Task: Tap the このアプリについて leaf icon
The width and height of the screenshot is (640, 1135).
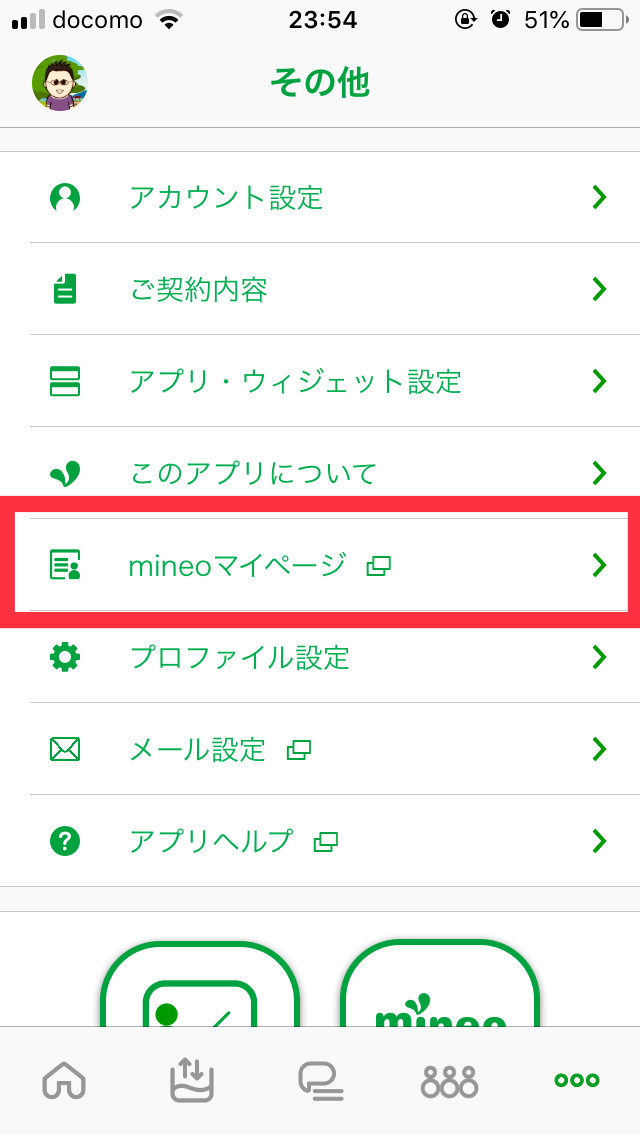Action: [65, 473]
